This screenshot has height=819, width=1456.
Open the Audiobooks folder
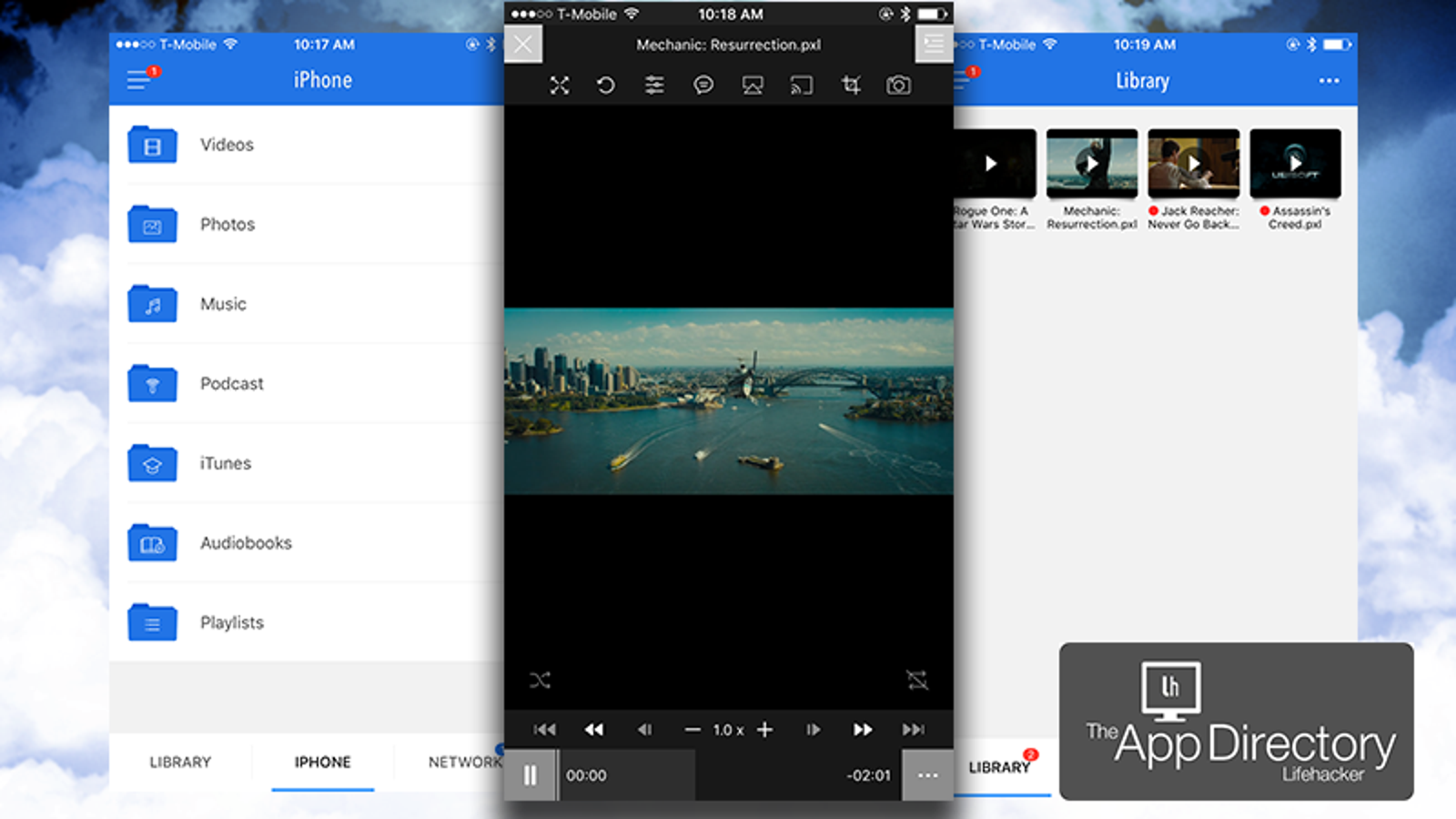click(x=307, y=542)
